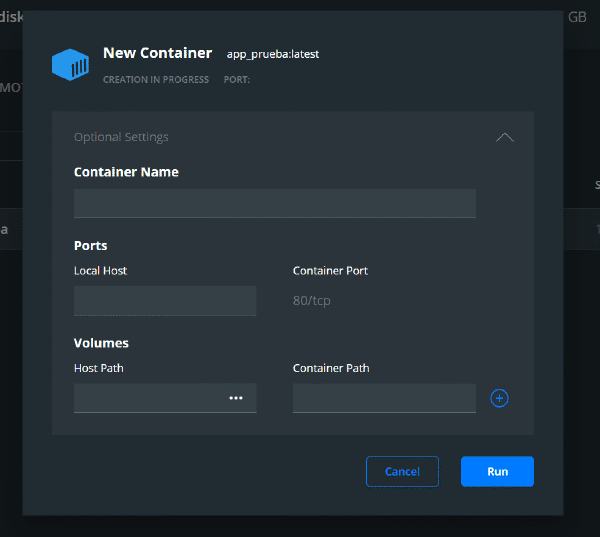Click the 80/tcp container port value
This screenshot has height=537, width=600.
point(312,300)
